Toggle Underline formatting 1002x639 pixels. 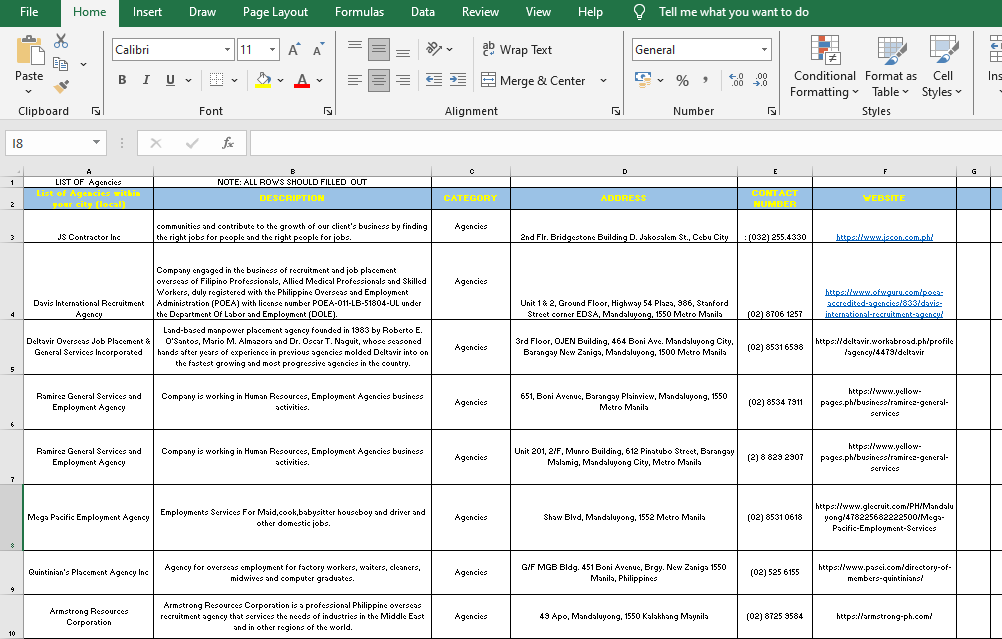pos(170,80)
